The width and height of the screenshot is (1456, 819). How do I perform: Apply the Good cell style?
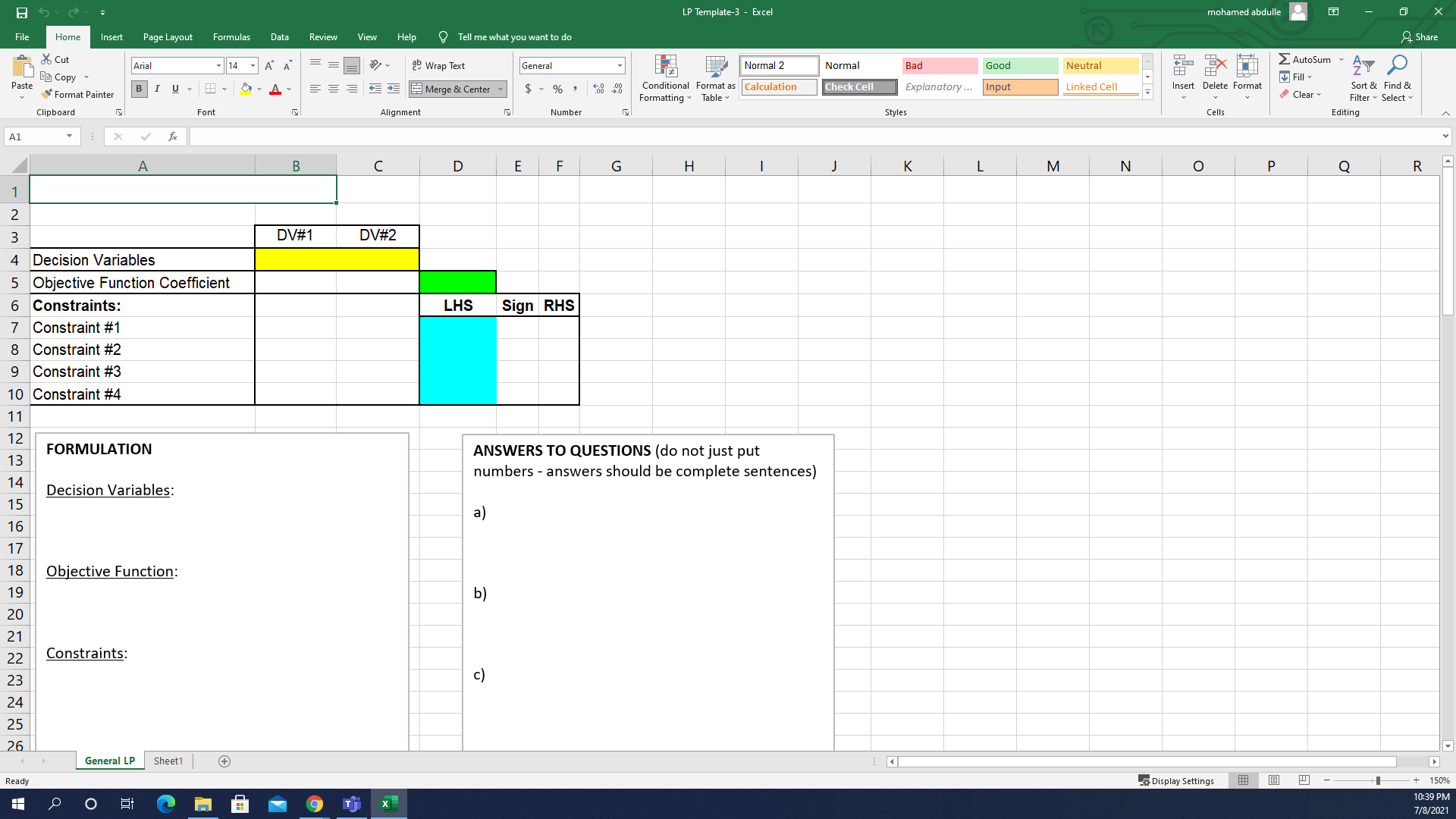pyautogui.click(x=1019, y=66)
